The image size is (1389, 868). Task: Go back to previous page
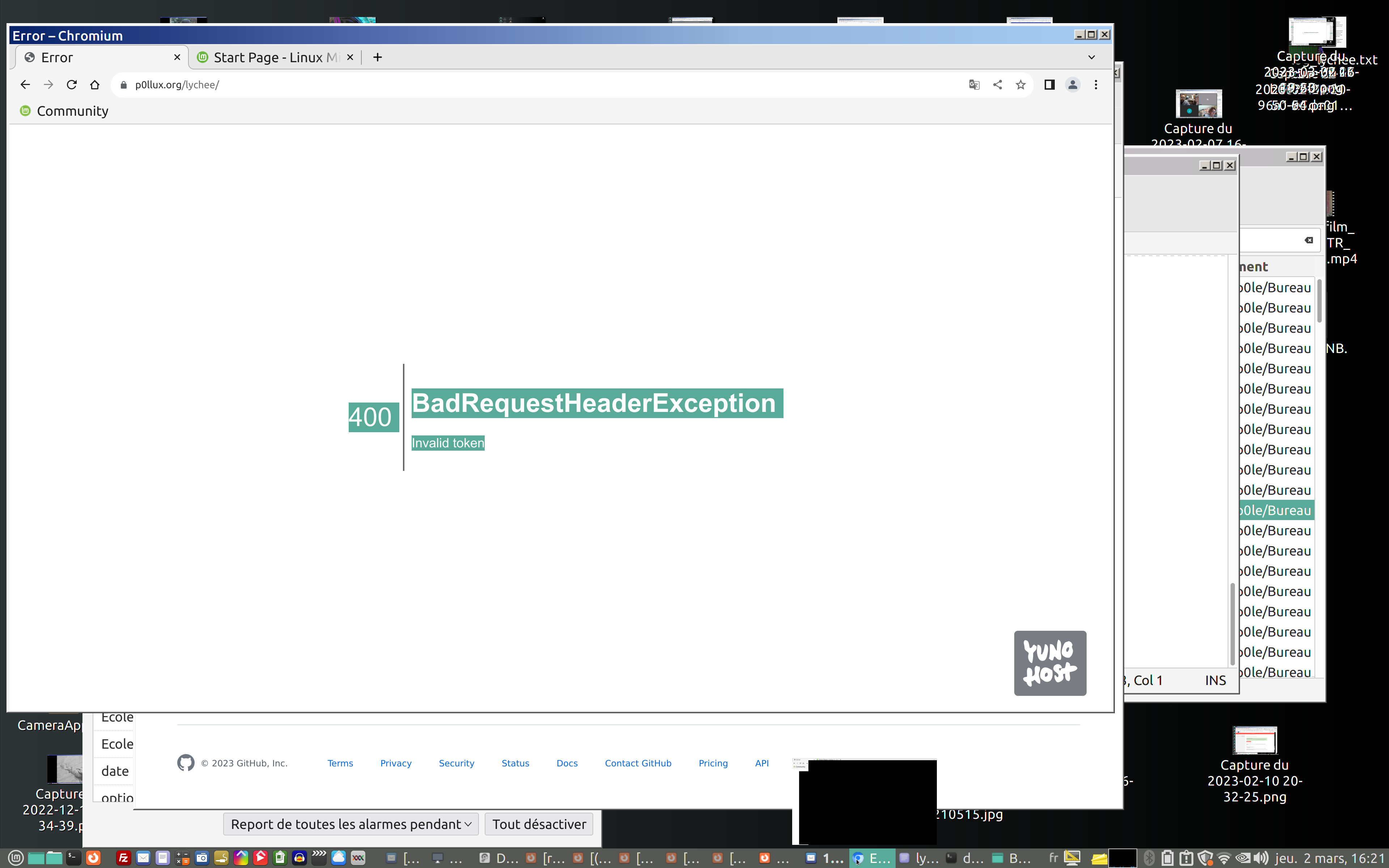point(25,85)
